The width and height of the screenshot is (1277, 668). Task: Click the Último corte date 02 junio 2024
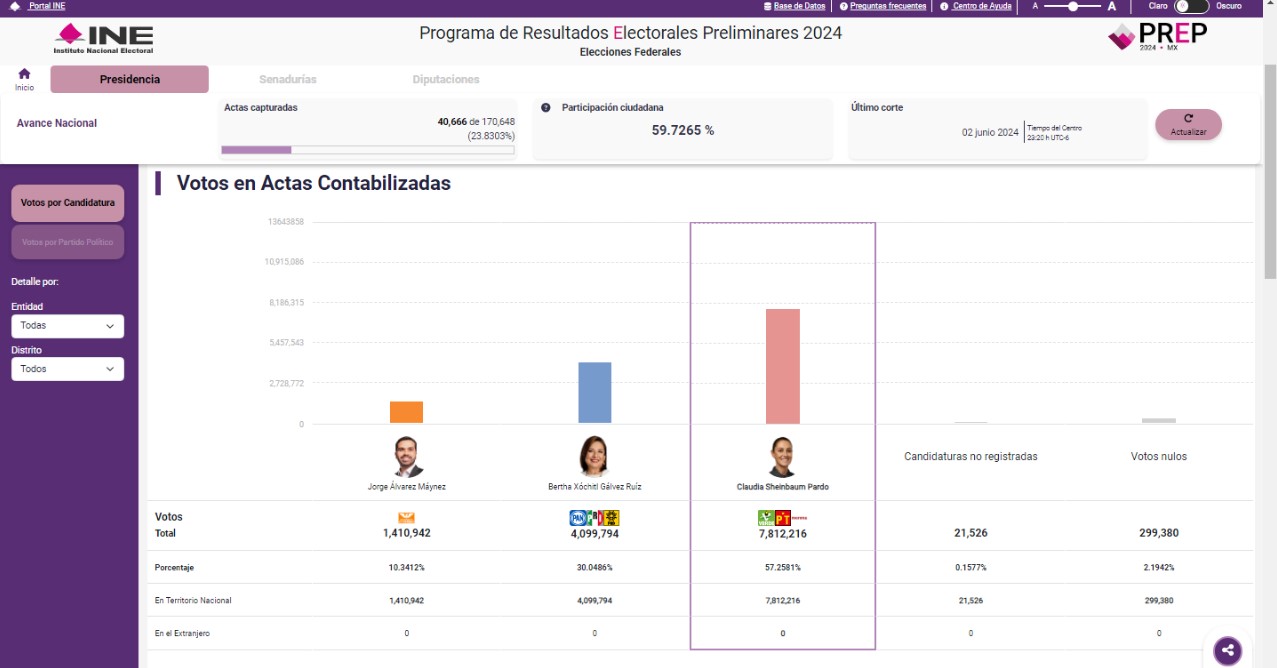[990, 132]
